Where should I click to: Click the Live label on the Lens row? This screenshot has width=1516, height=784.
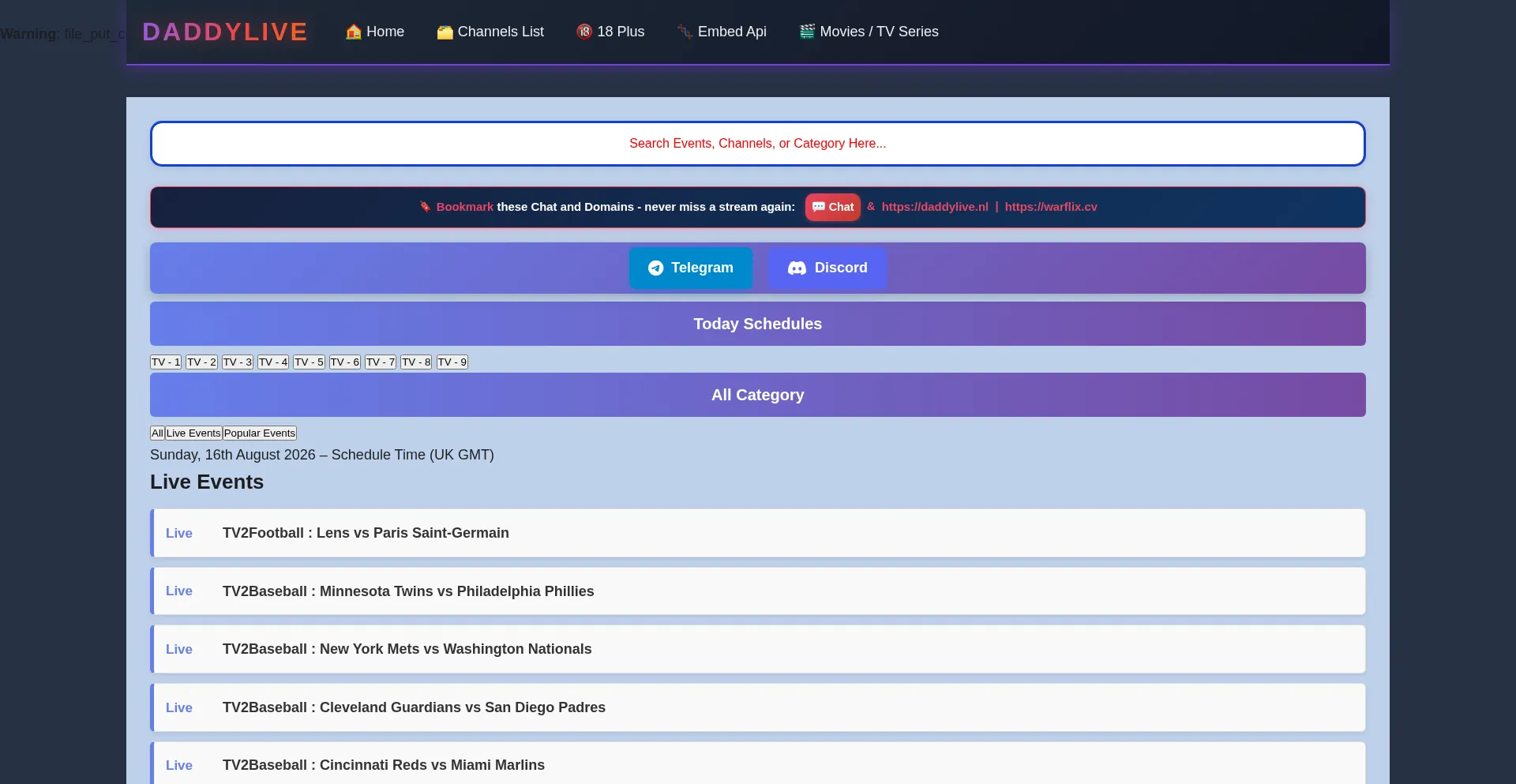click(x=179, y=533)
